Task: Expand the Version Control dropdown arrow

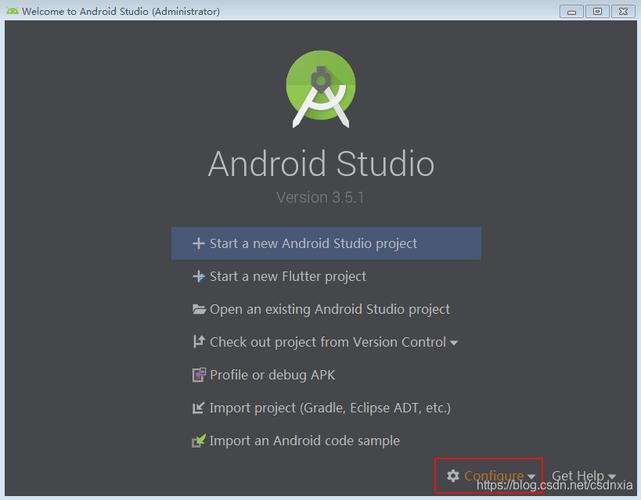Action: click(x=453, y=343)
